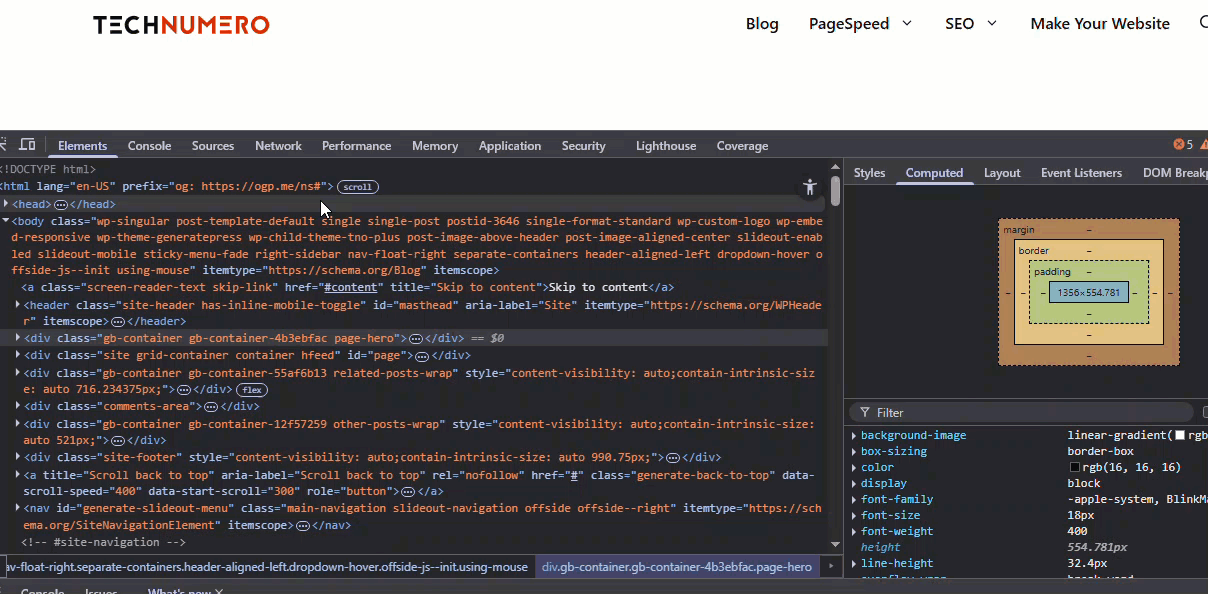Expand the page-hero div node
The height and width of the screenshot is (594, 1208).
point(18,338)
